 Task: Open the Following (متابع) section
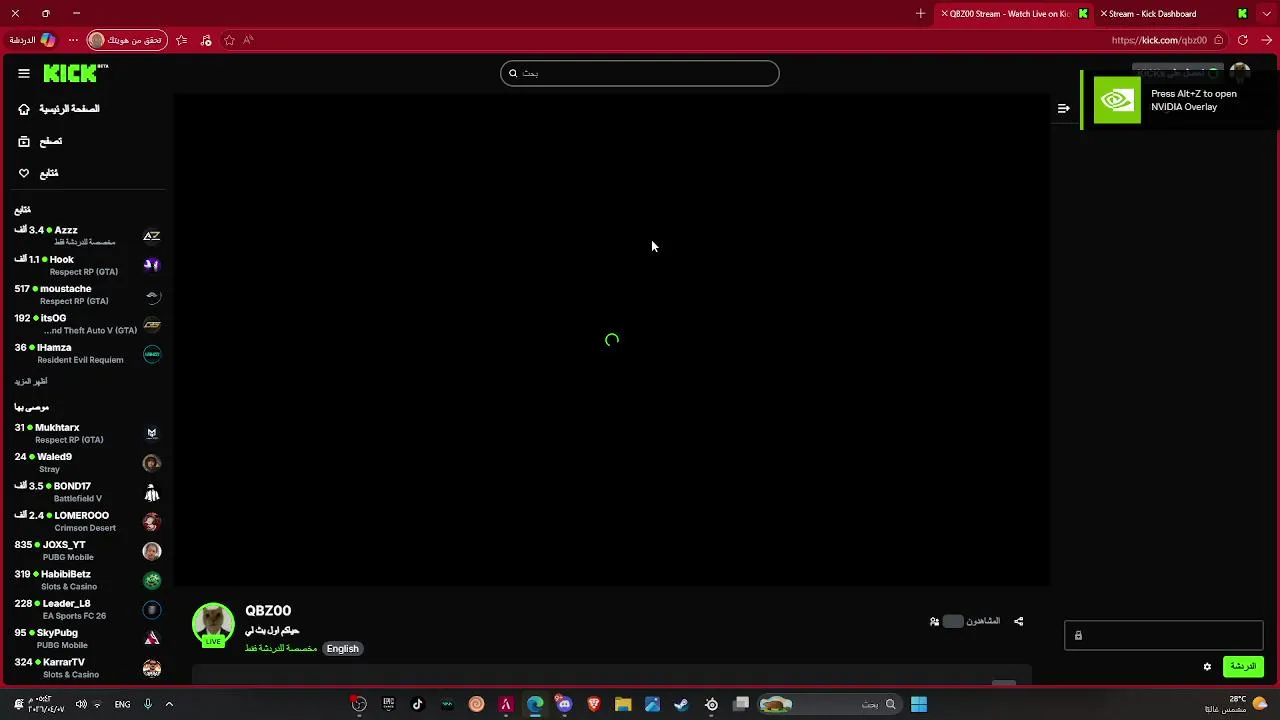click(38, 173)
